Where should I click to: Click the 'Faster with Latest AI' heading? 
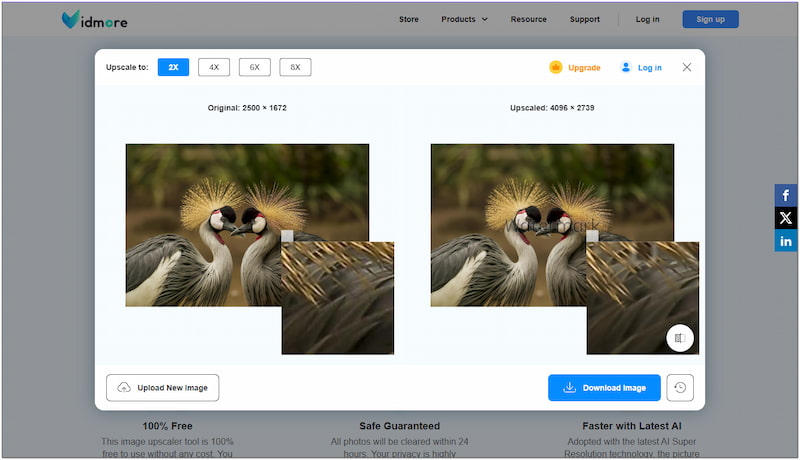[x=632, y=426]
